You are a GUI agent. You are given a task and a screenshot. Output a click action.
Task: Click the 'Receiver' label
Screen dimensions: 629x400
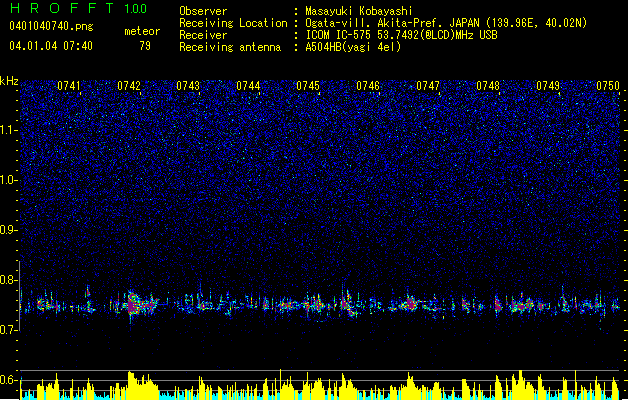(x=203, y=35)
